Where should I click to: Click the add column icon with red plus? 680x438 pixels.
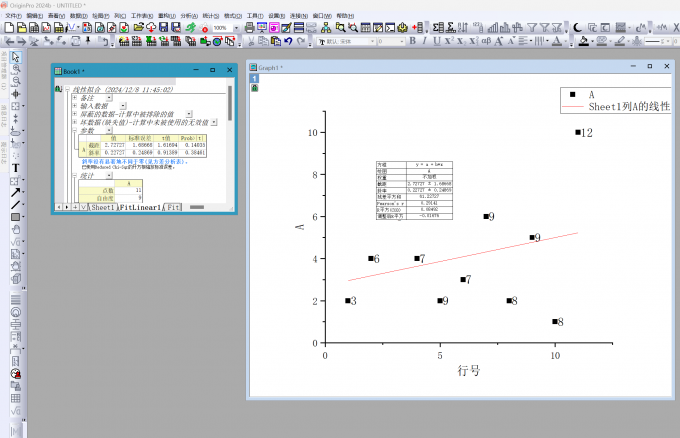click(x=418, y=28)
